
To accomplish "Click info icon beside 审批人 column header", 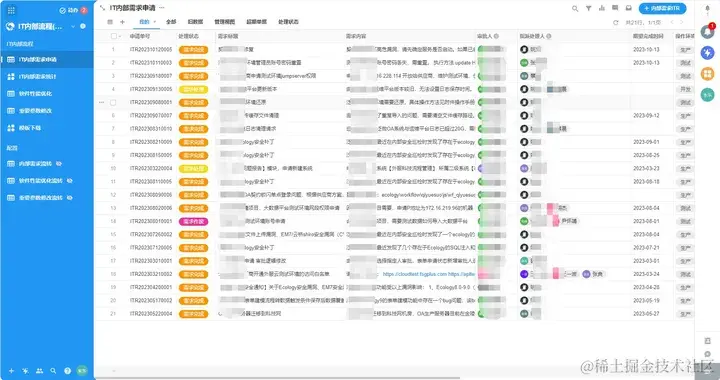I will point(496,36).
